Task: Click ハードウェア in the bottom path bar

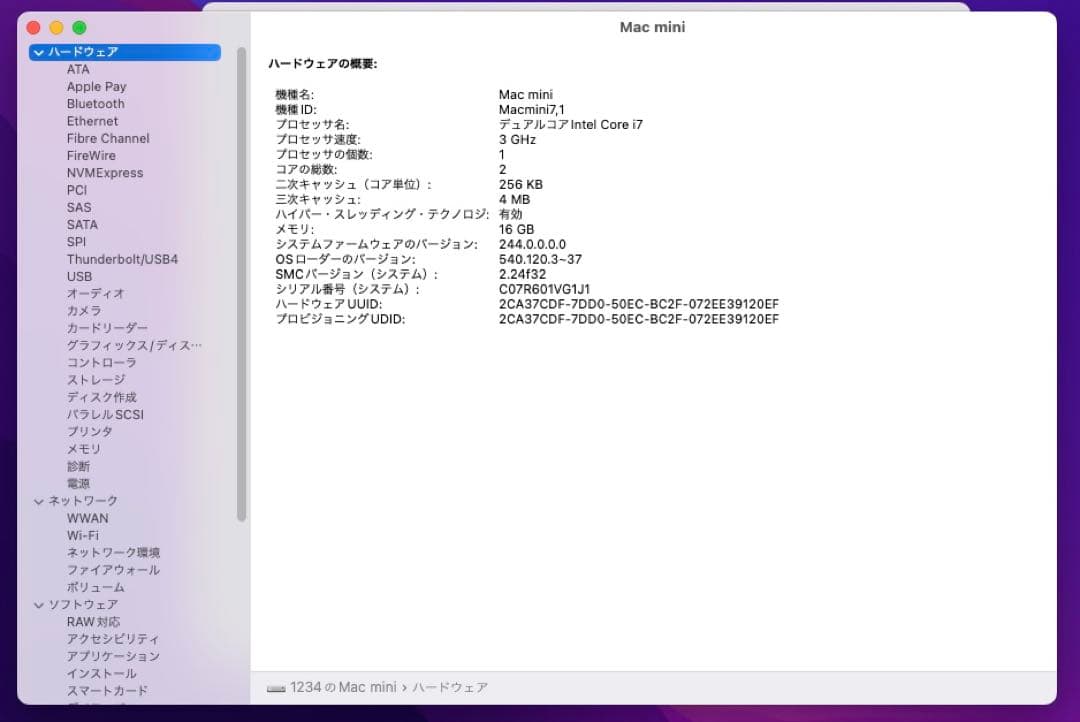Action: click(450, 688)
